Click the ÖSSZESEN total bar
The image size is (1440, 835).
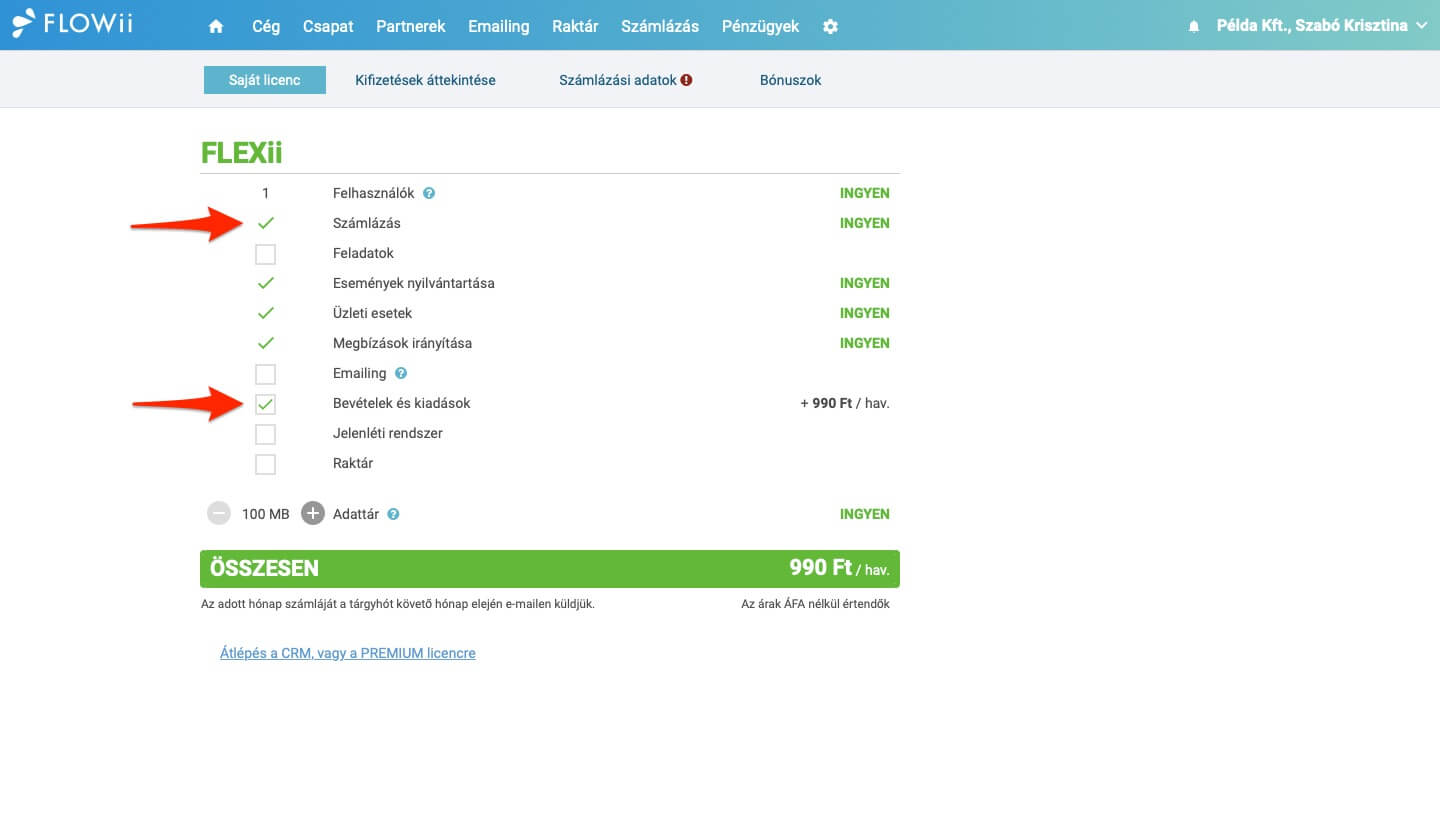tap(550, 568)
